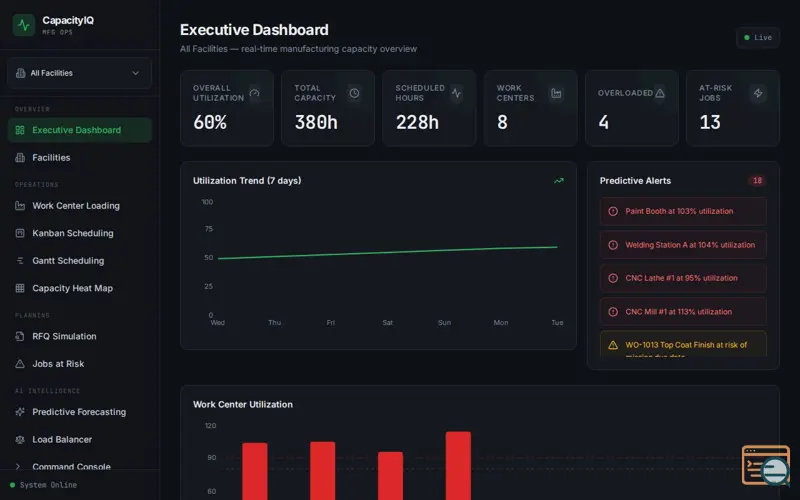Click the building icon in facility selector
Viewport: 800px width, 500px height.
[20, 73]
